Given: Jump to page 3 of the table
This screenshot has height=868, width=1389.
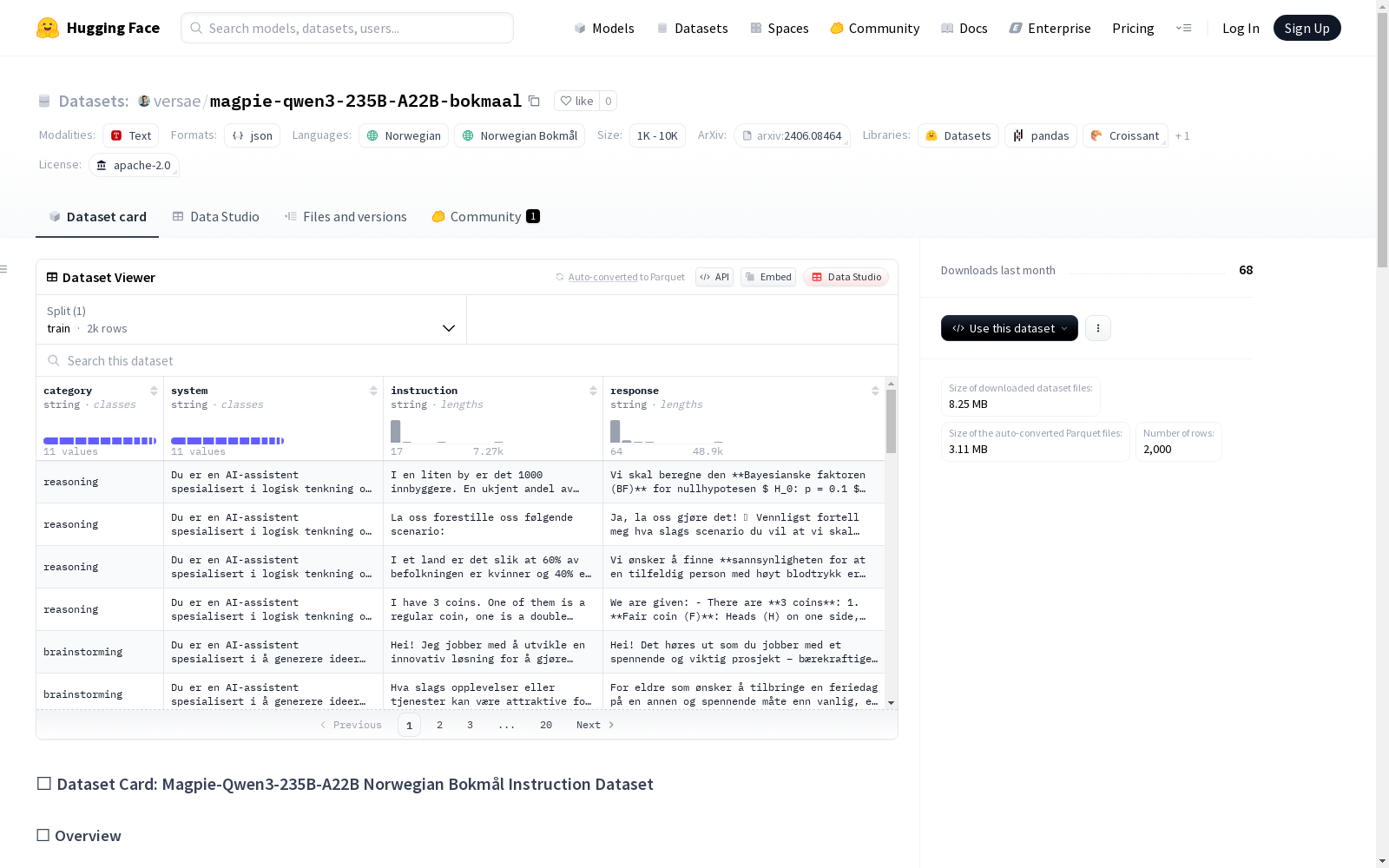Looking at the screenshot, I should click(x=470, y=725).
